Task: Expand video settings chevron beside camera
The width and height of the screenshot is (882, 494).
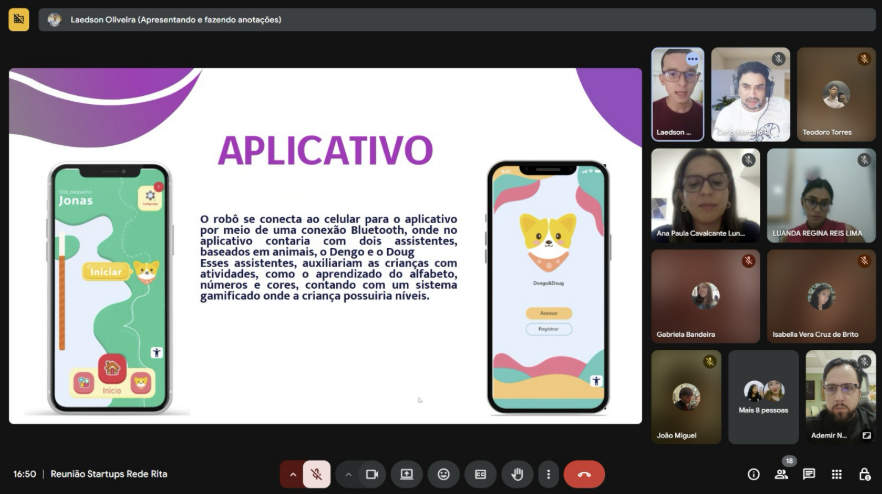Action: click(x=348, y=474)
